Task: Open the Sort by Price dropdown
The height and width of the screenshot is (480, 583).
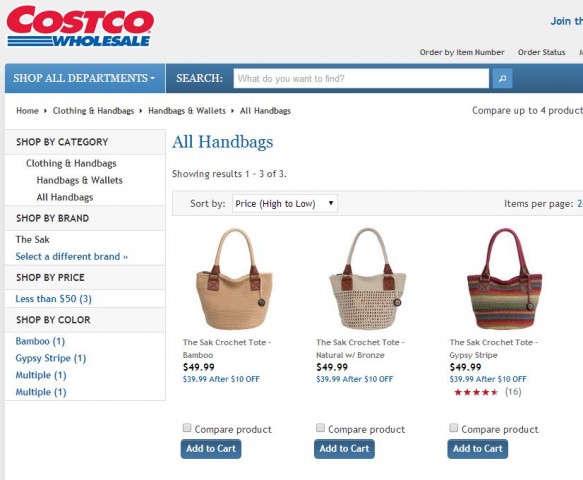Action: tap(284, 203)
